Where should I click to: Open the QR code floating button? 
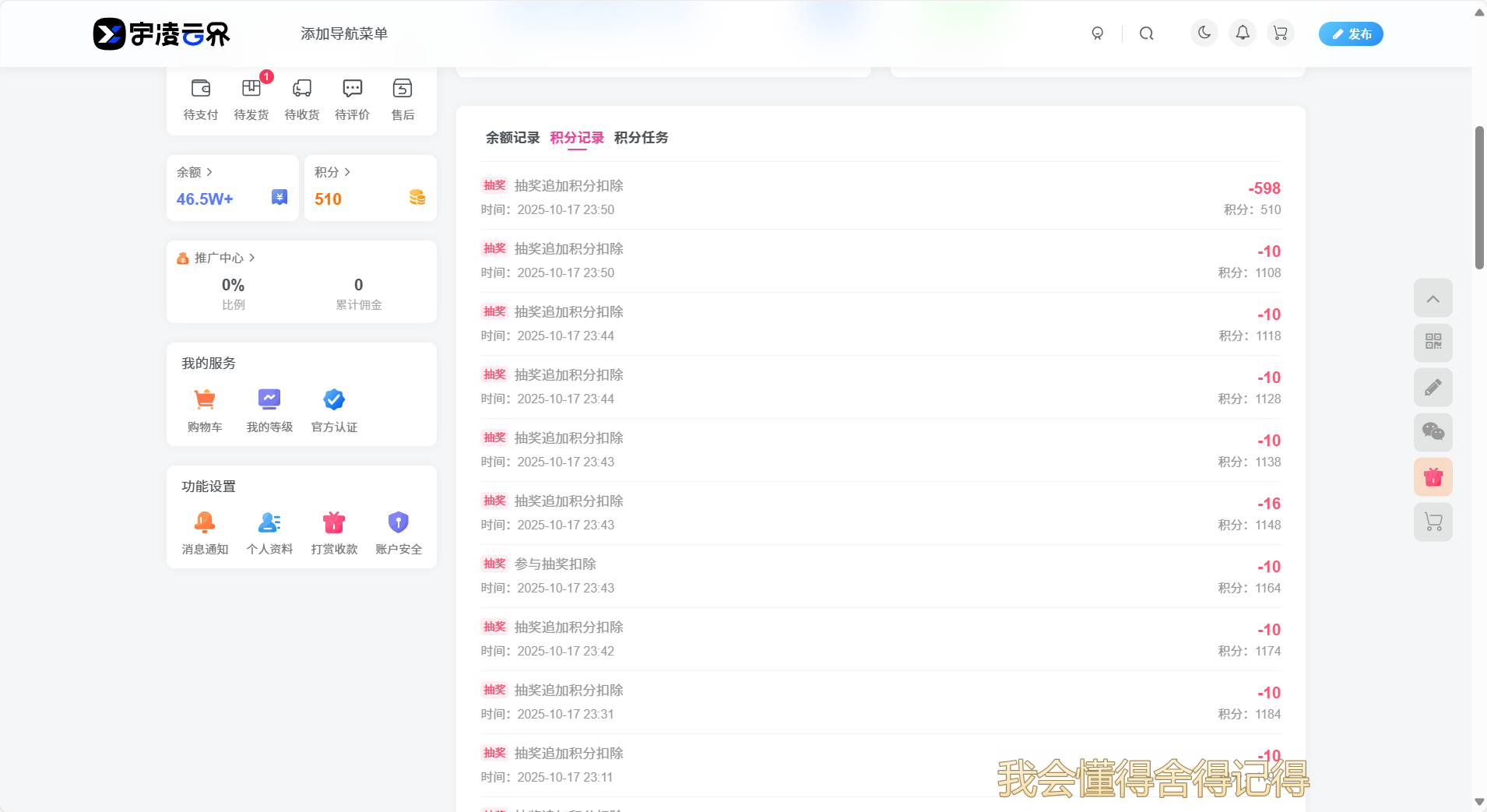pos(1433,343)
